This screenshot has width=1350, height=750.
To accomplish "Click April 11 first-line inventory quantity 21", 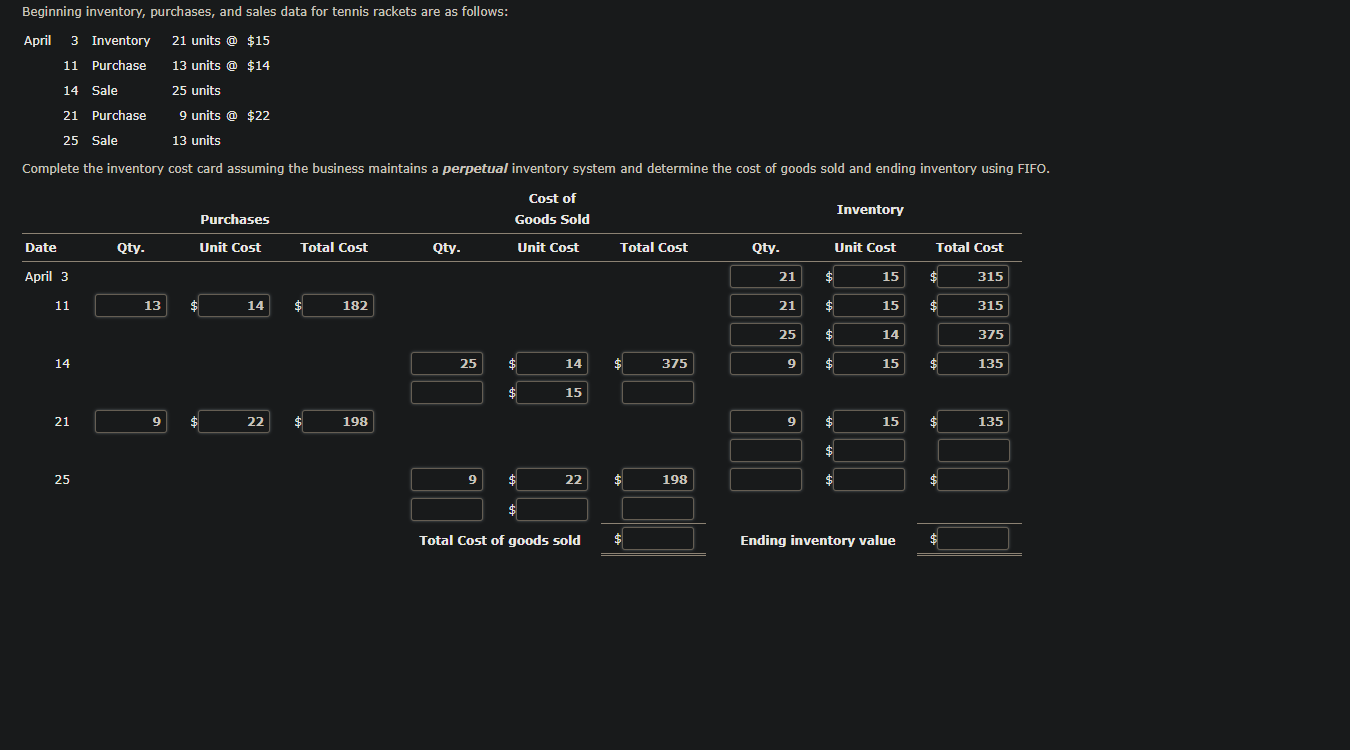I will click(766, 306).
